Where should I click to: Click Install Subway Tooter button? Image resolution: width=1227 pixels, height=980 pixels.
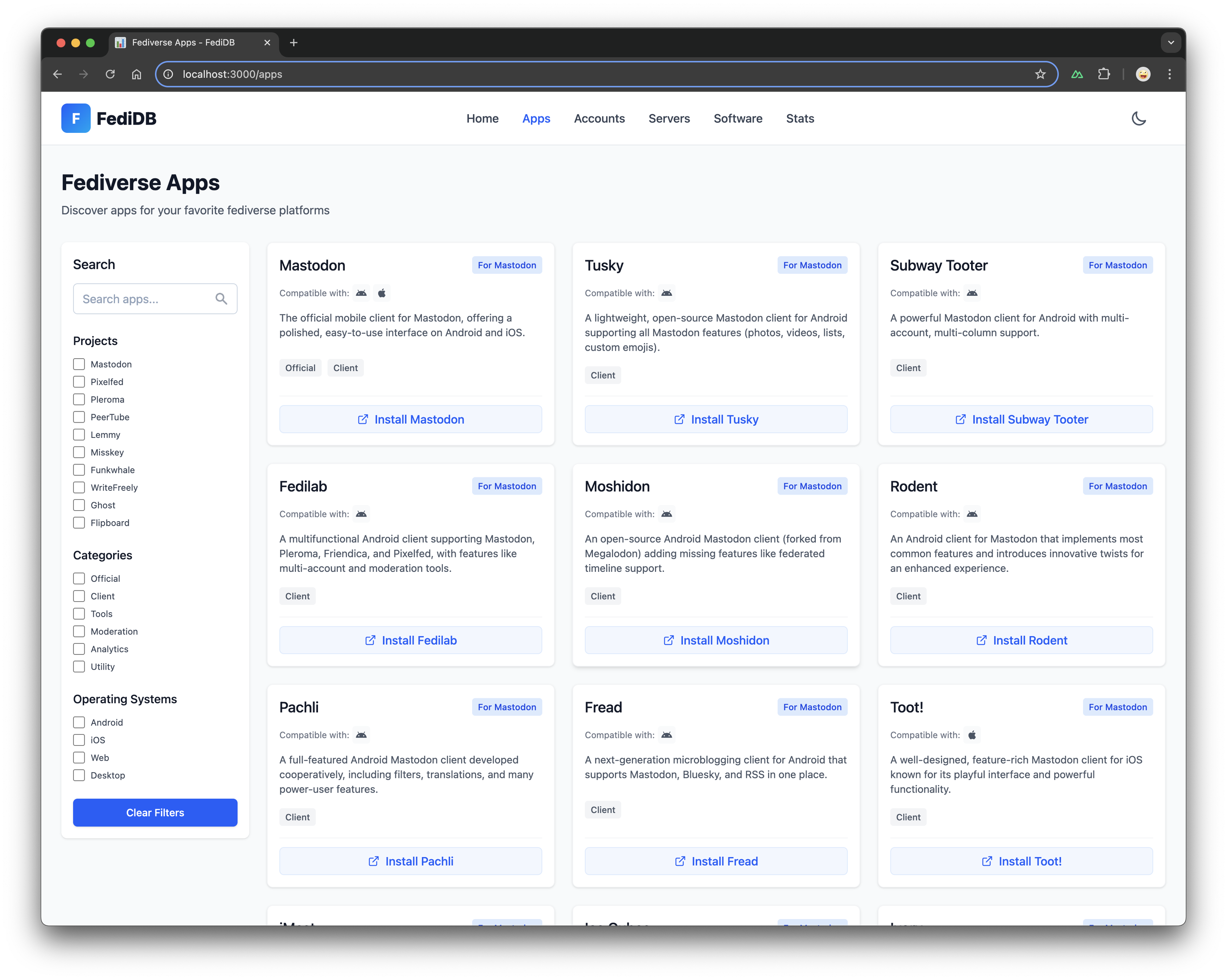click(1022, 420)
